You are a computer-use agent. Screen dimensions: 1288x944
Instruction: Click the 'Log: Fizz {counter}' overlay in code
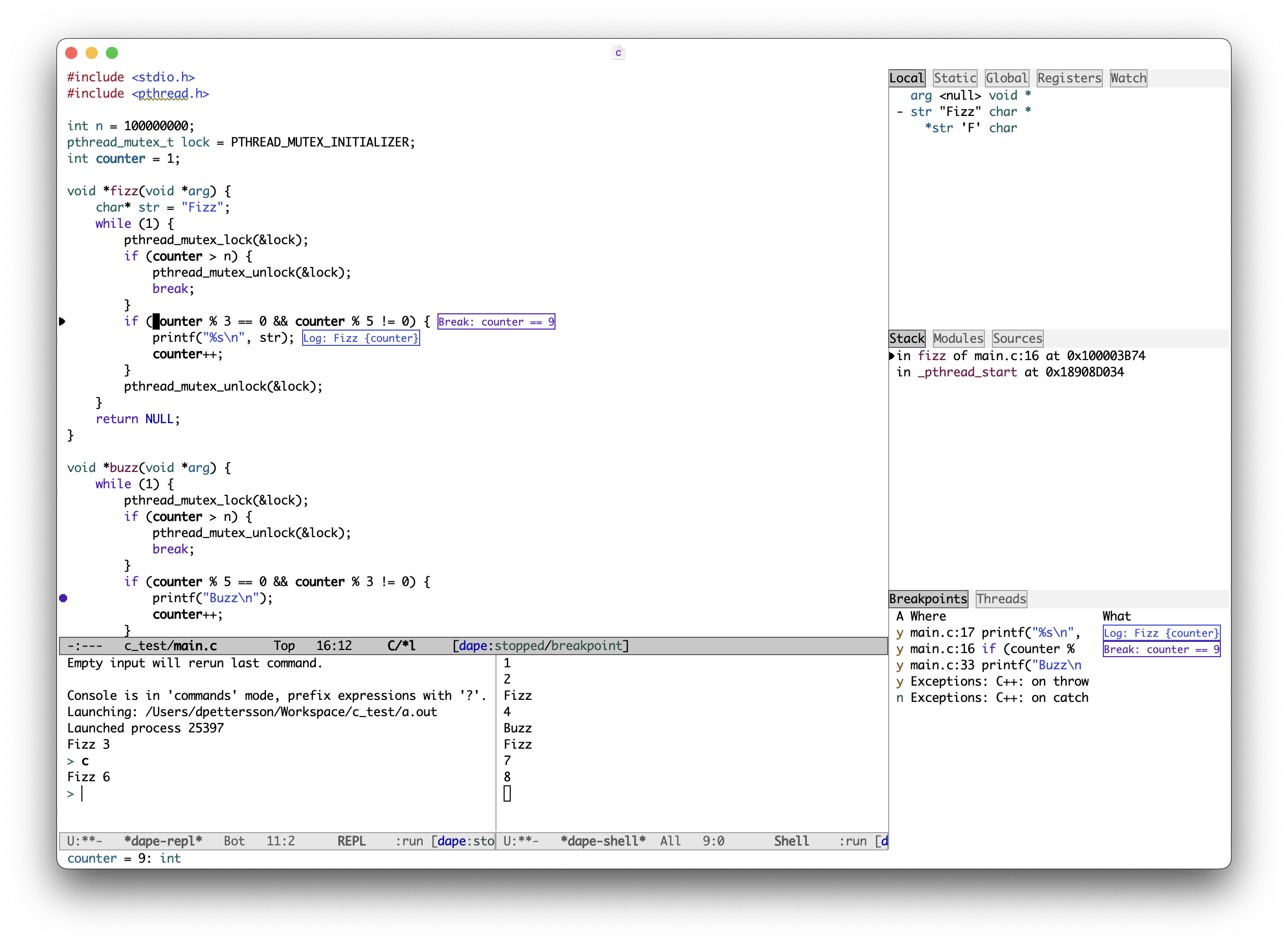[361, 338]
